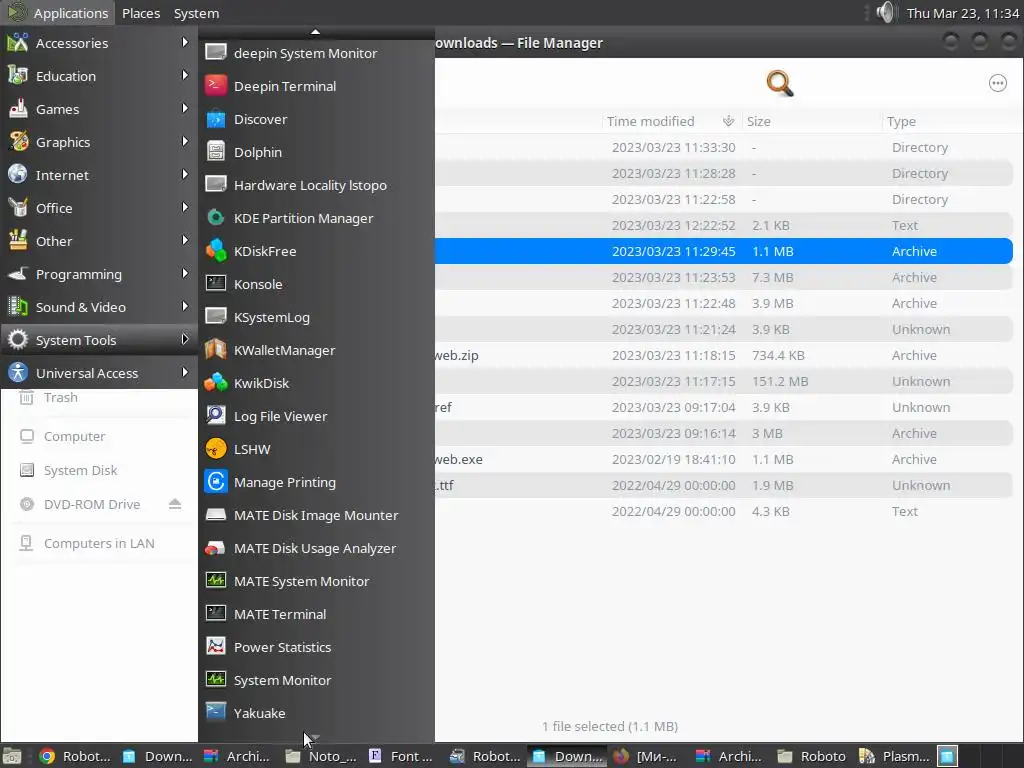The height and width of the screenshot is (768, 1024).
Task: Open the System menu in top panel
Action: 196,13
